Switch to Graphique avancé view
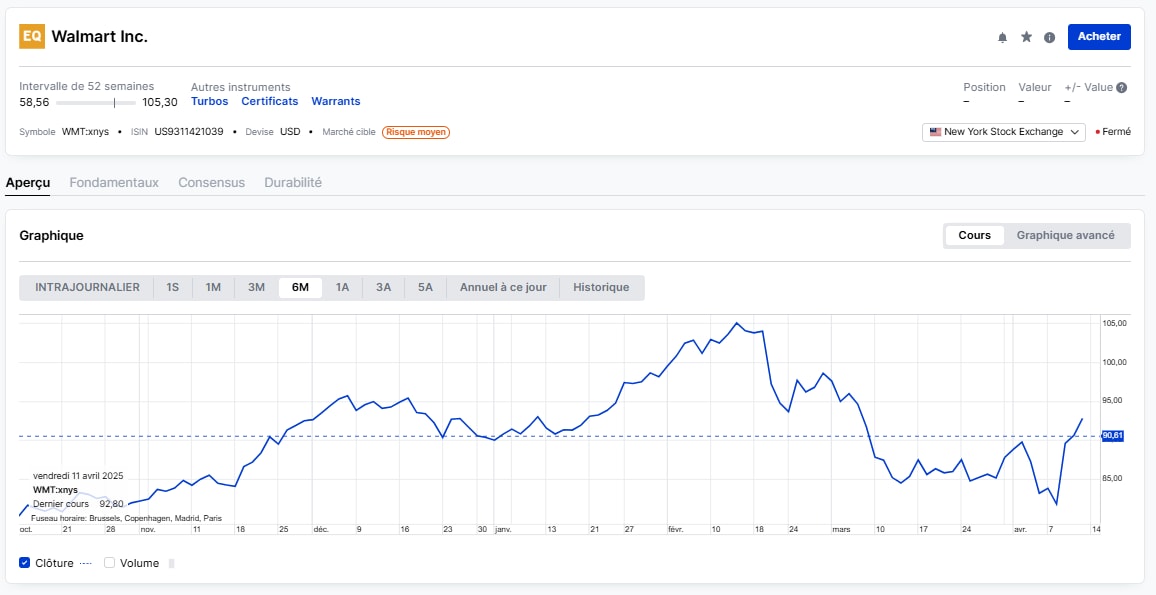Screen dimensions: 1156x595 coord(1065,235)
